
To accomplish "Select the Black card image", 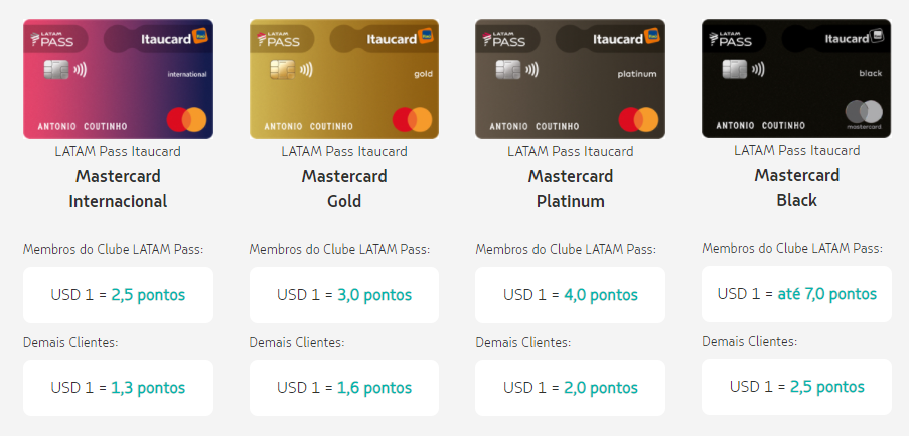I will tap(797, 78).
